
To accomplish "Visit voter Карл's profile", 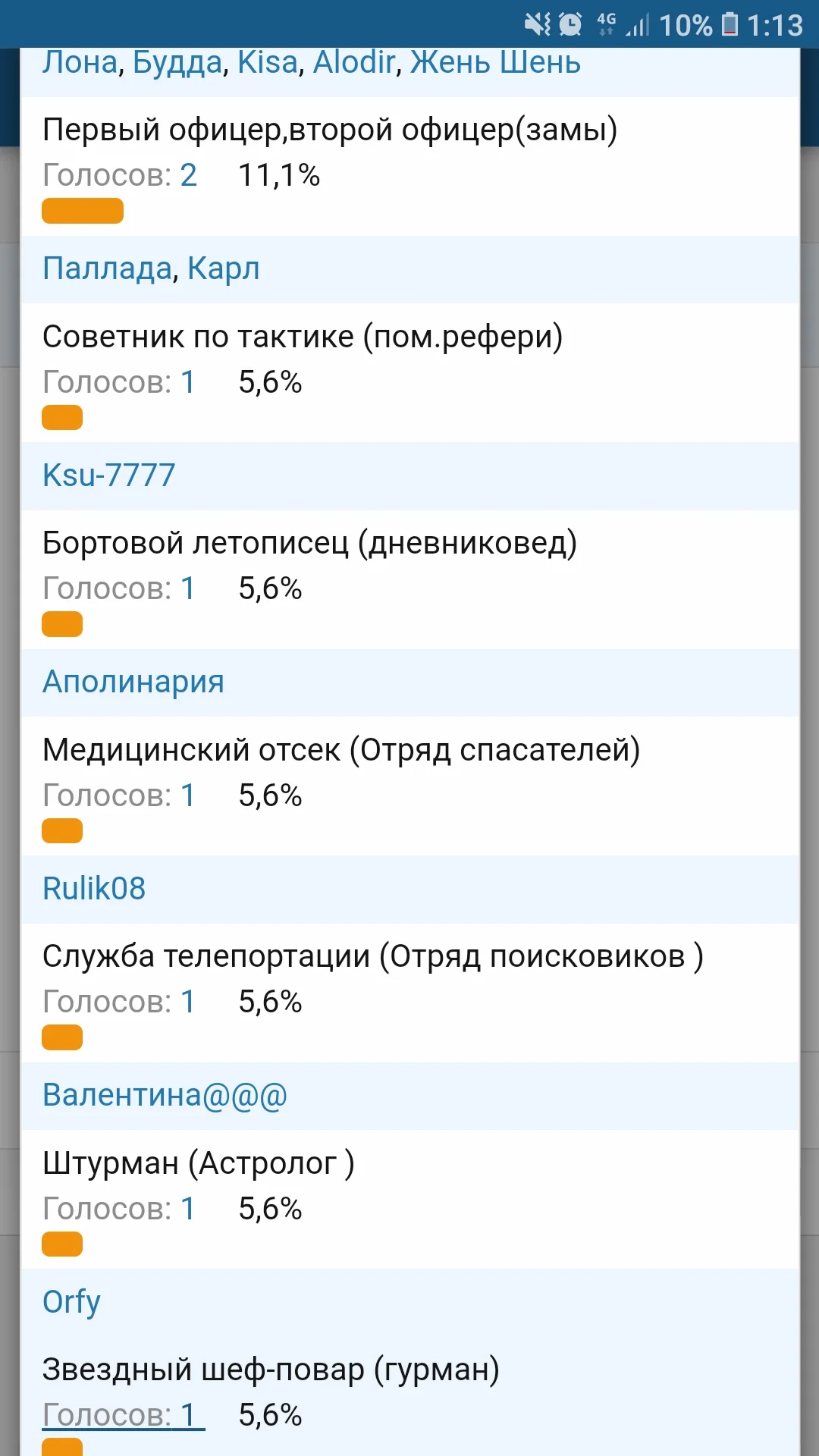I will [223, 268].
